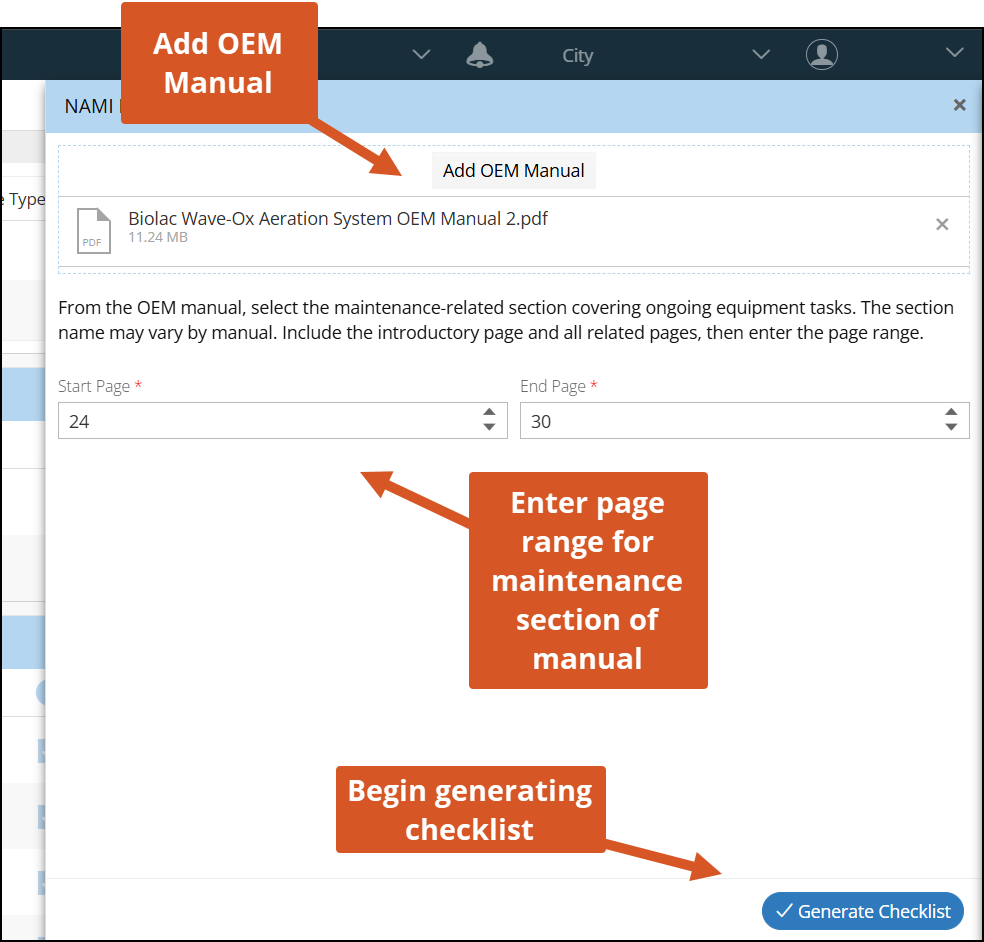This screenshot has height=942, width=984.
Task: Open the notifications bell icon
Action: [x=480, y=55]
